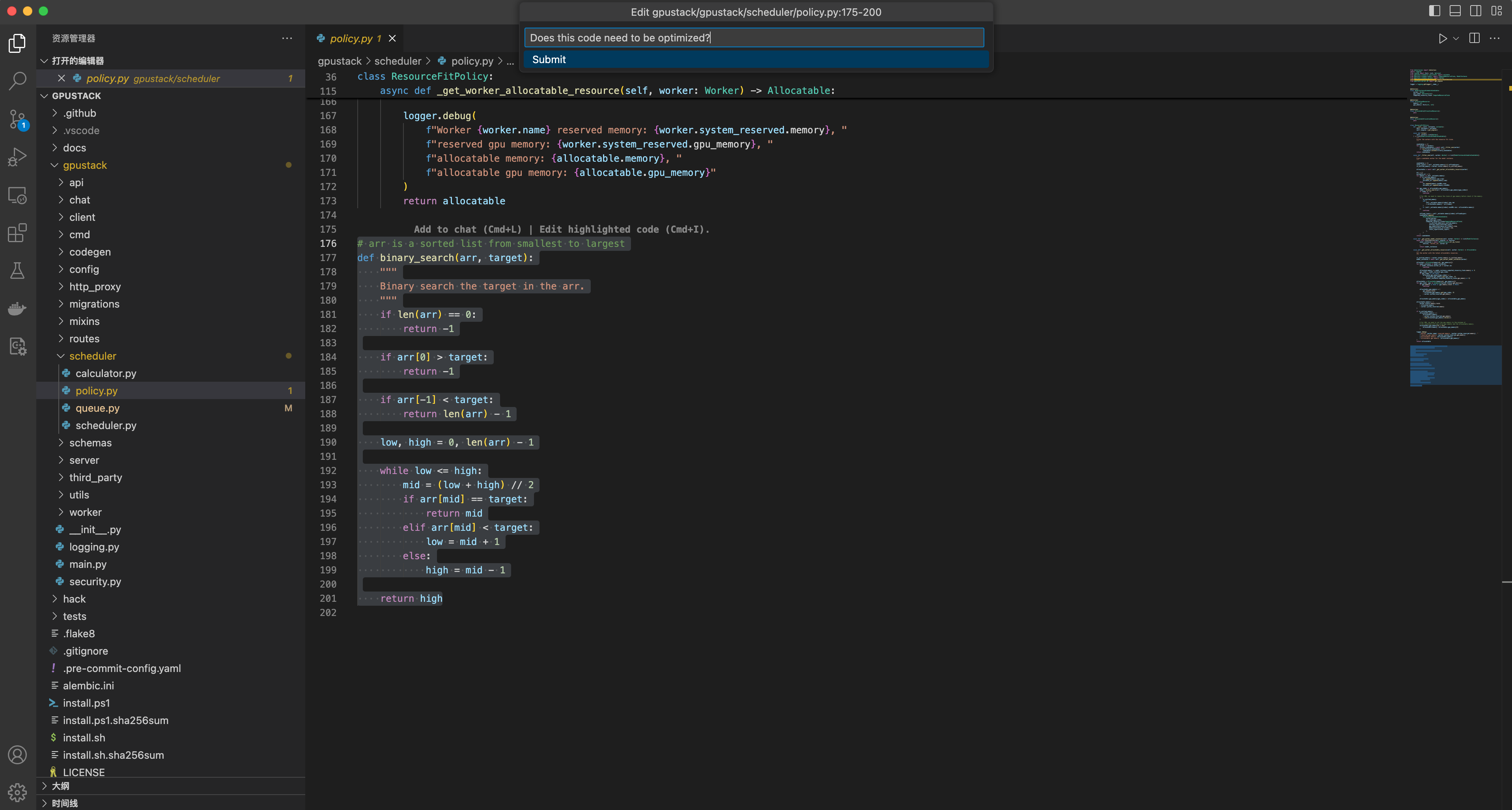Screen dimensions: 1512x810
Task: Click the Split Editor icon
Action: pyautogui.click(x=1475, y=38)
